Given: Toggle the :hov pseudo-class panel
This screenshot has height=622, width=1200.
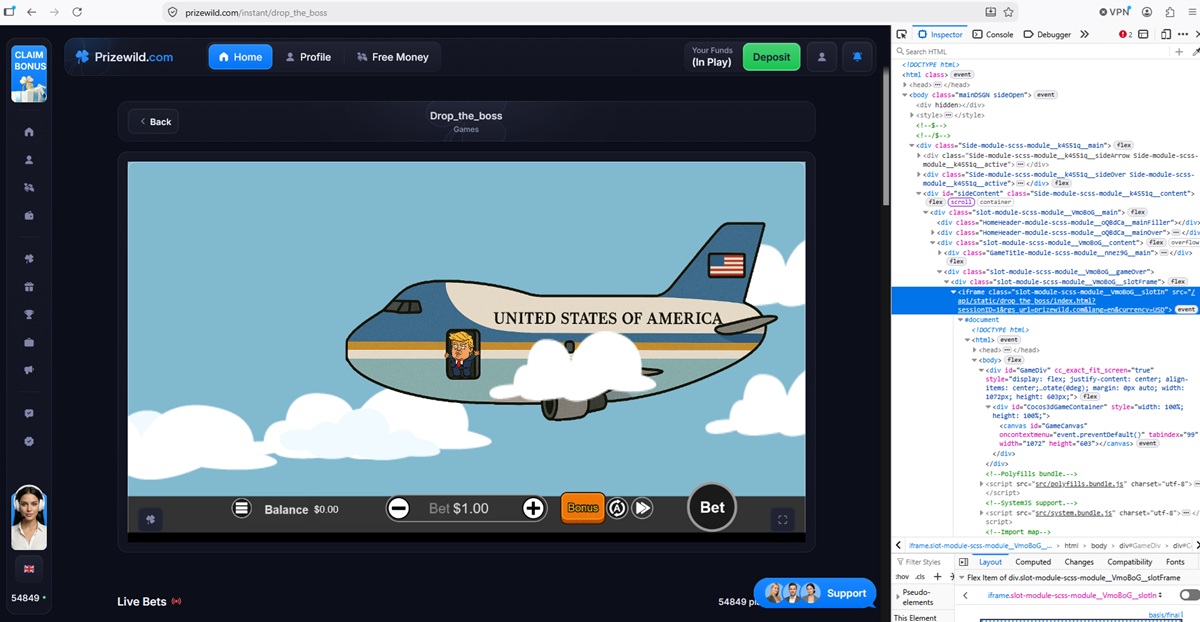Looking at the screenshot, I should [x=902, y=577].
